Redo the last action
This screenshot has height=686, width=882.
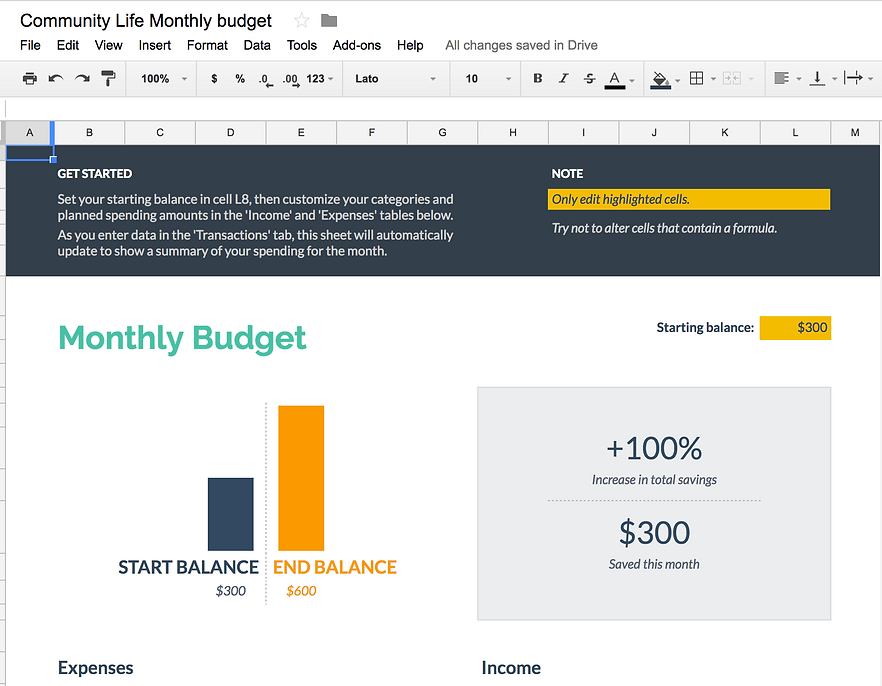click(x=82, y=79)
